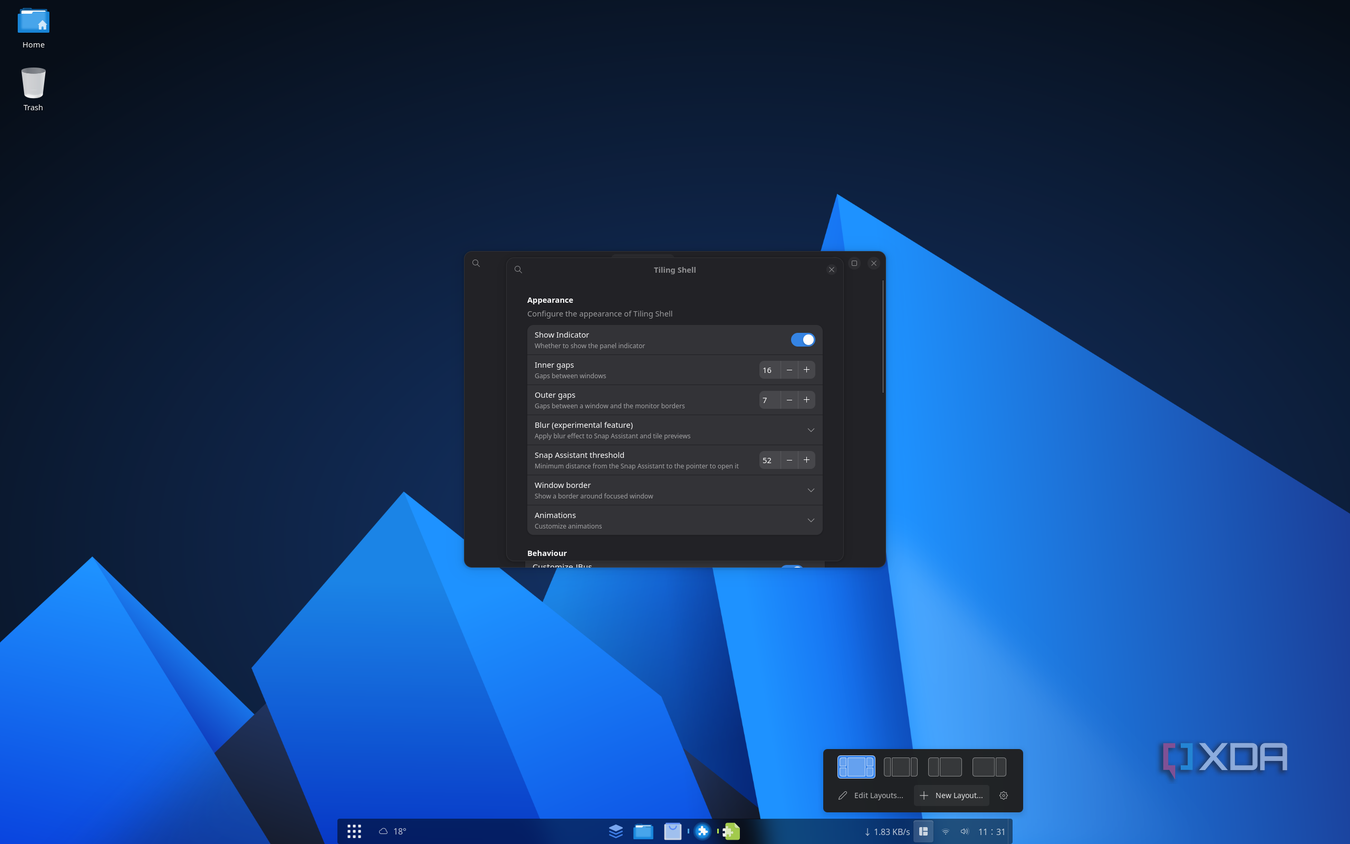Open the 18° weather widget
The width and height of the screenshot is (1350, 844).
[x=392, y=831]
